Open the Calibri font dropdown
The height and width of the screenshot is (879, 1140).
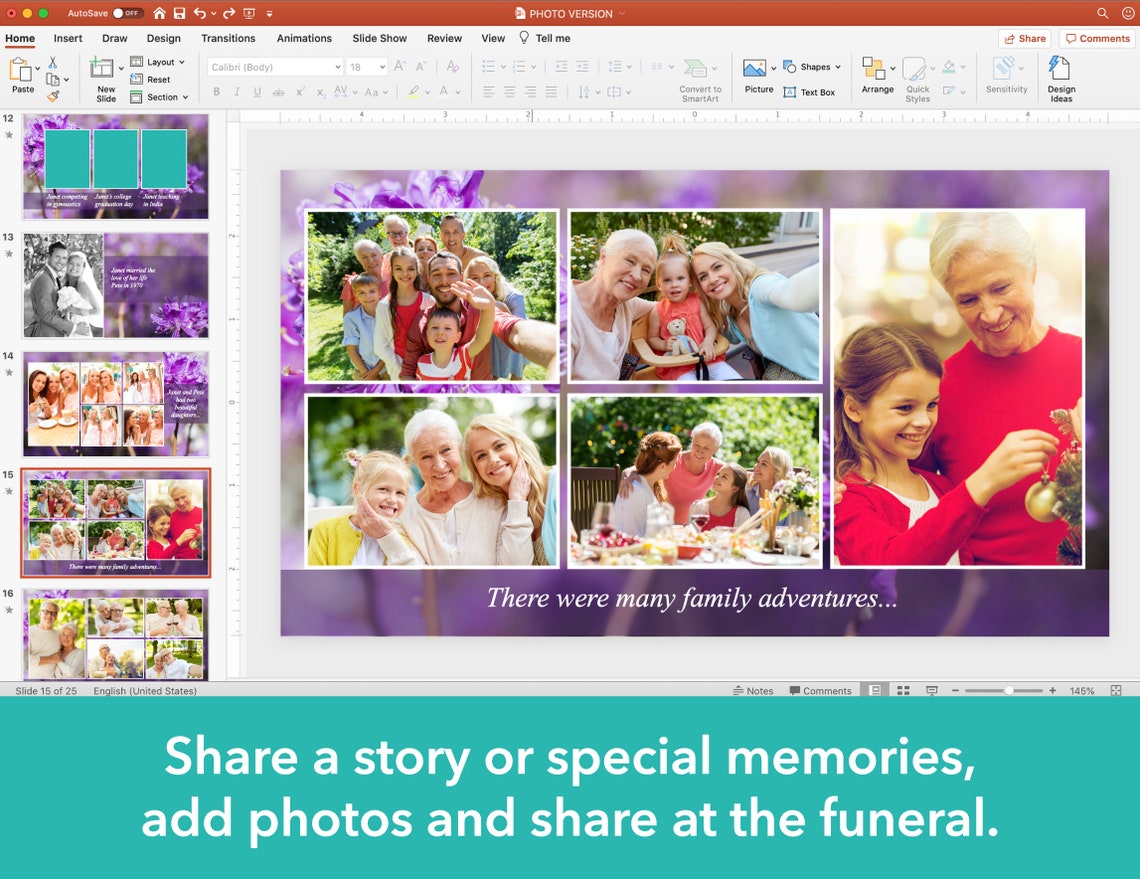coord(273,66)
